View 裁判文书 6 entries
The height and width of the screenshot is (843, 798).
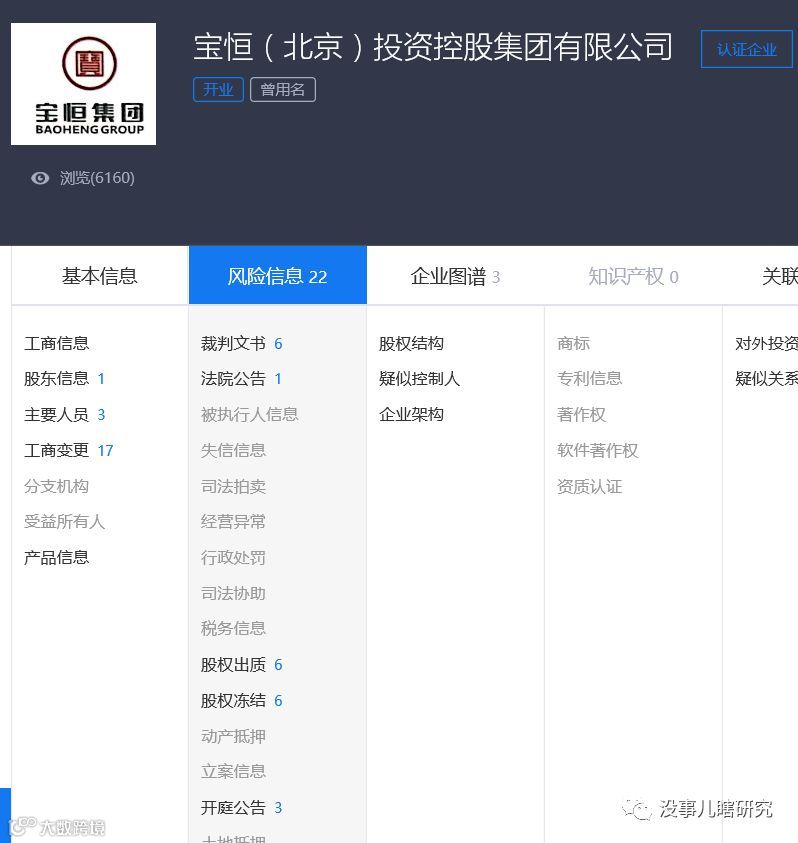click(241, 343)
